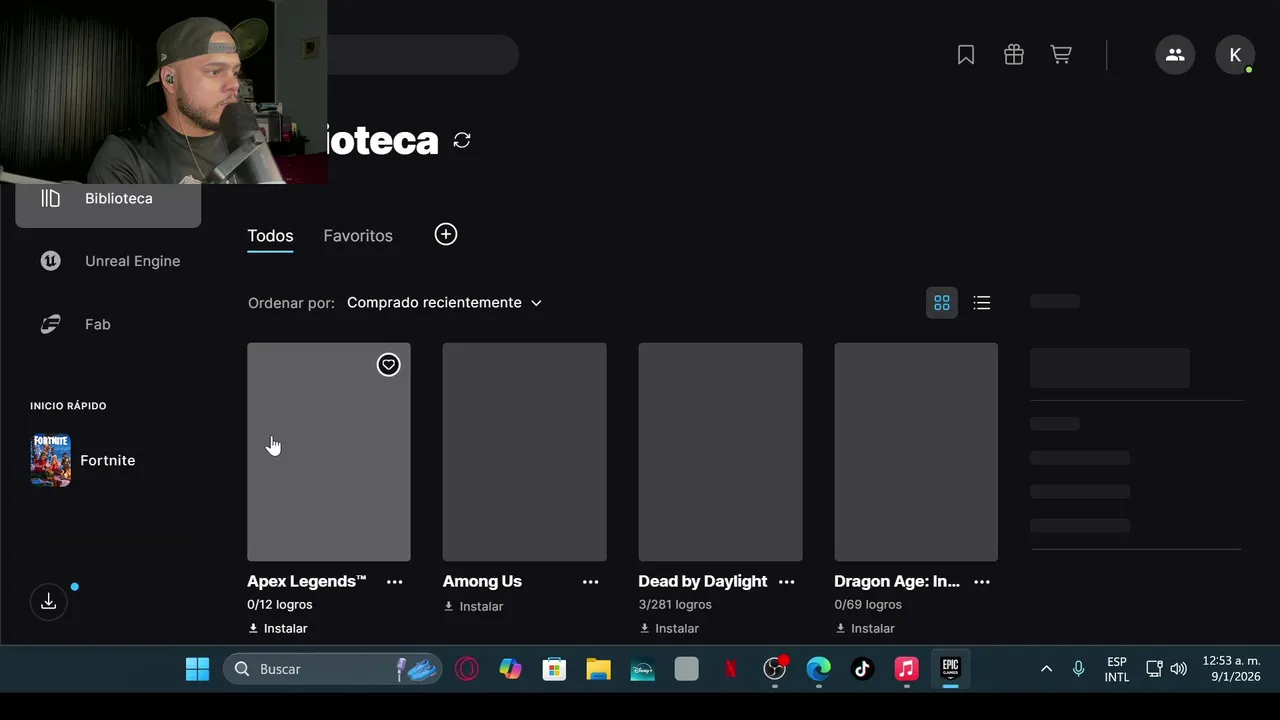Open Microsoft Edge from the taskbar

tap(819, 669)
